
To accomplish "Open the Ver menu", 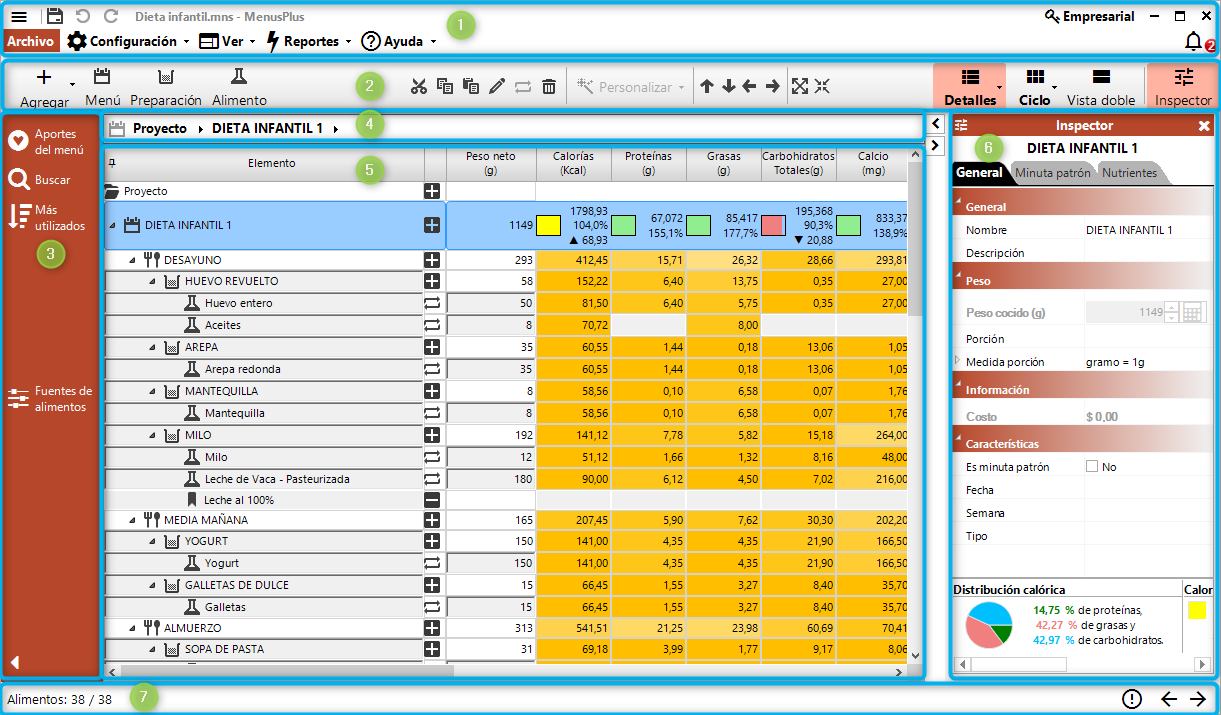I will pos(227,41).
